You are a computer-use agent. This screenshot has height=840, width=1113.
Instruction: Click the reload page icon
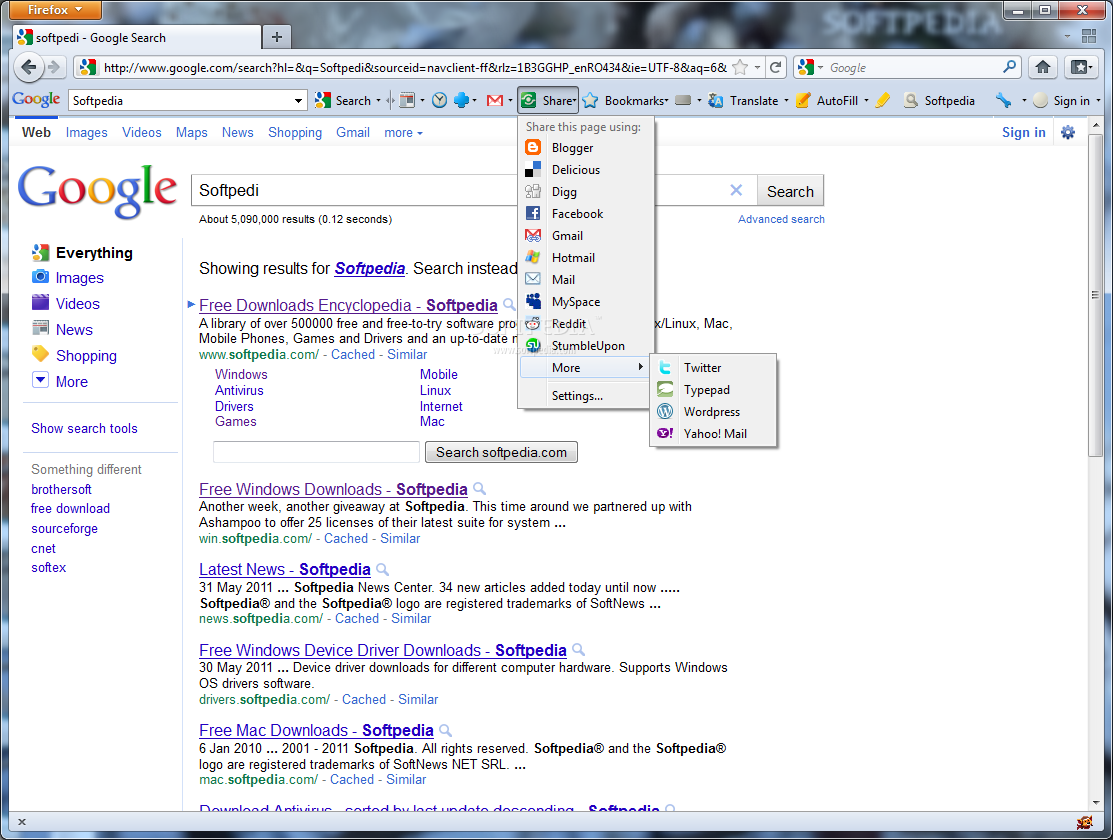pyautogui.click(x=776, y=67)
